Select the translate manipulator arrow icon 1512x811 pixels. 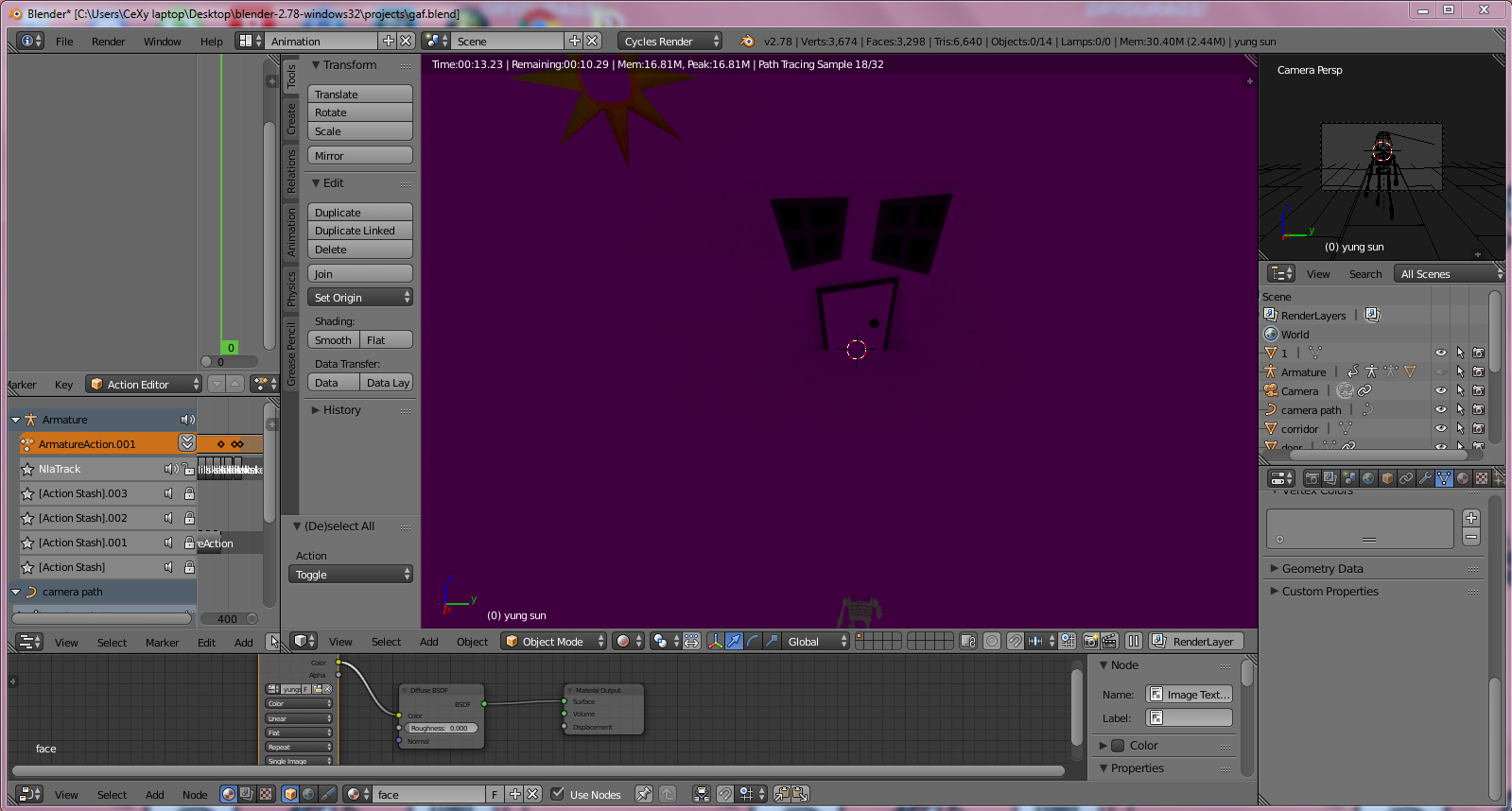pyautogui.click(x=734, y=641)
